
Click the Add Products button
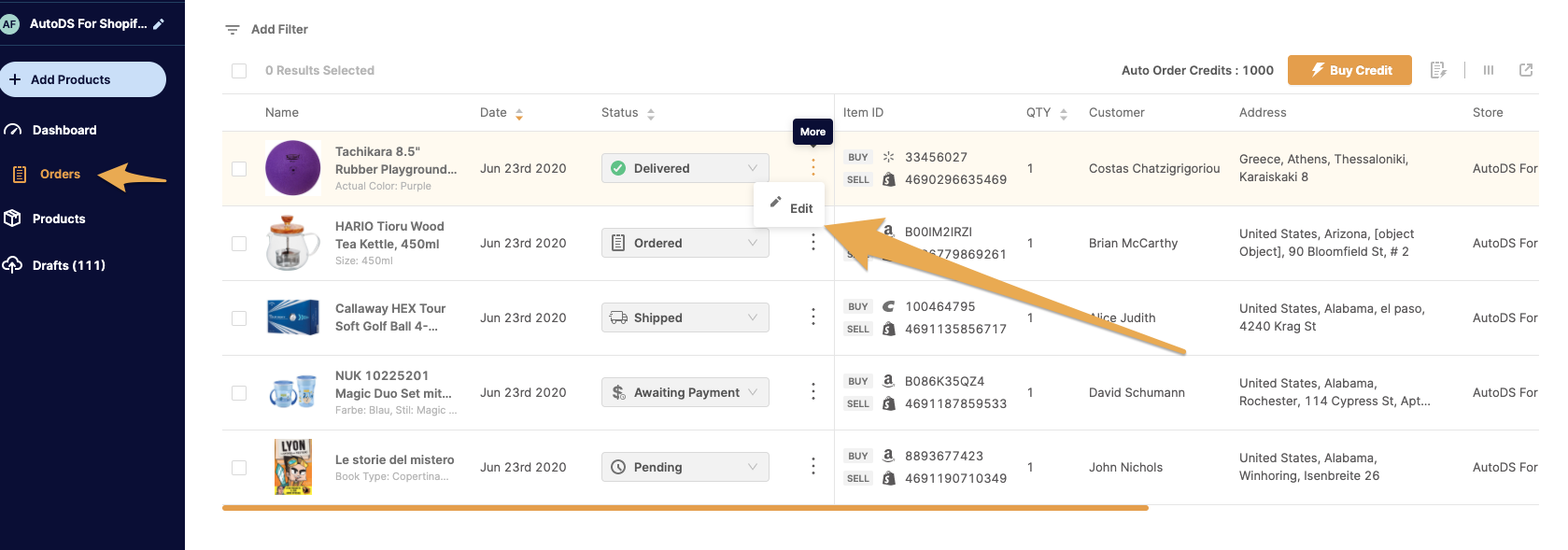point(83,79)
